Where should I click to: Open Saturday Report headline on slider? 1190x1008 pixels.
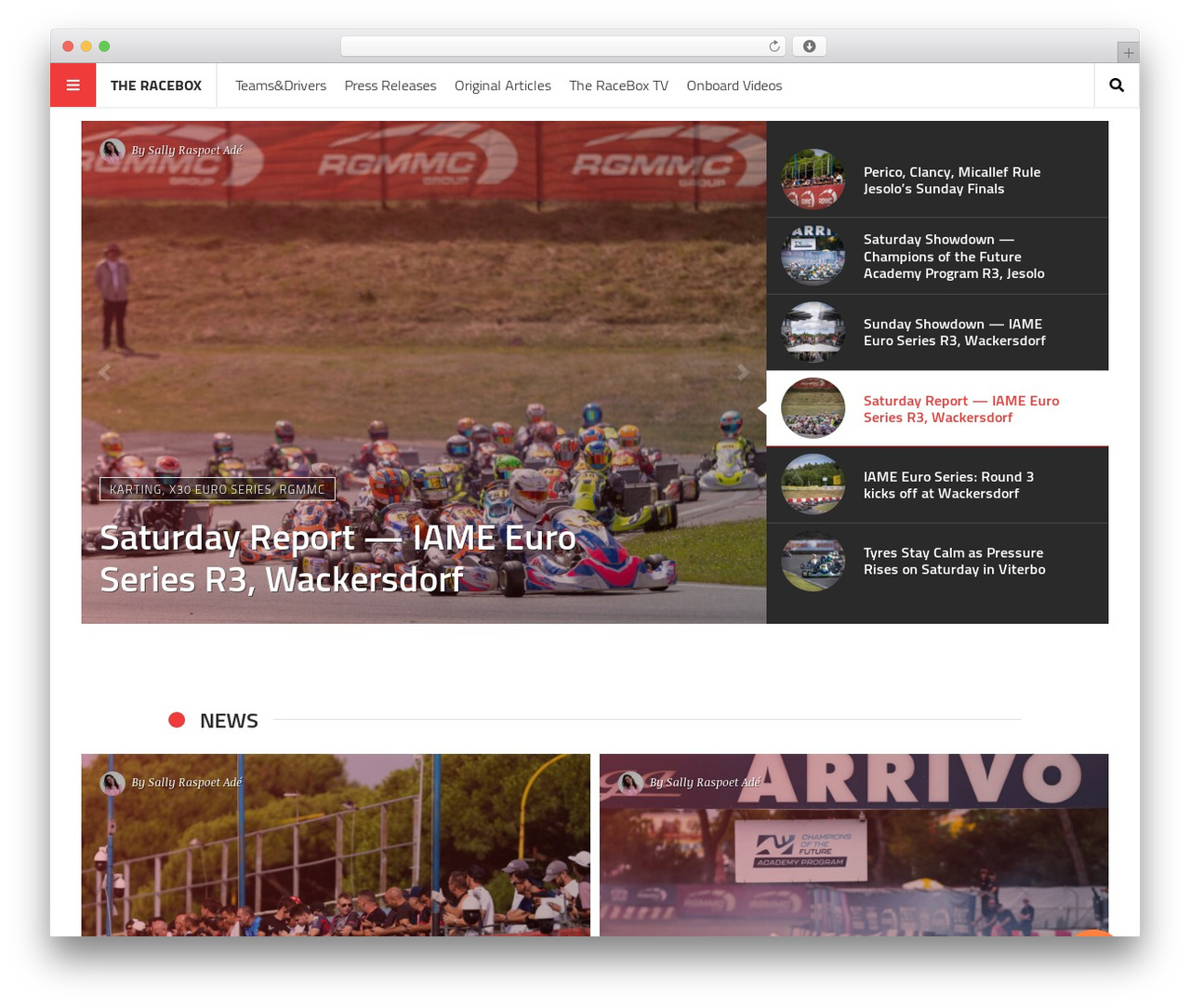tap(338, 559)
